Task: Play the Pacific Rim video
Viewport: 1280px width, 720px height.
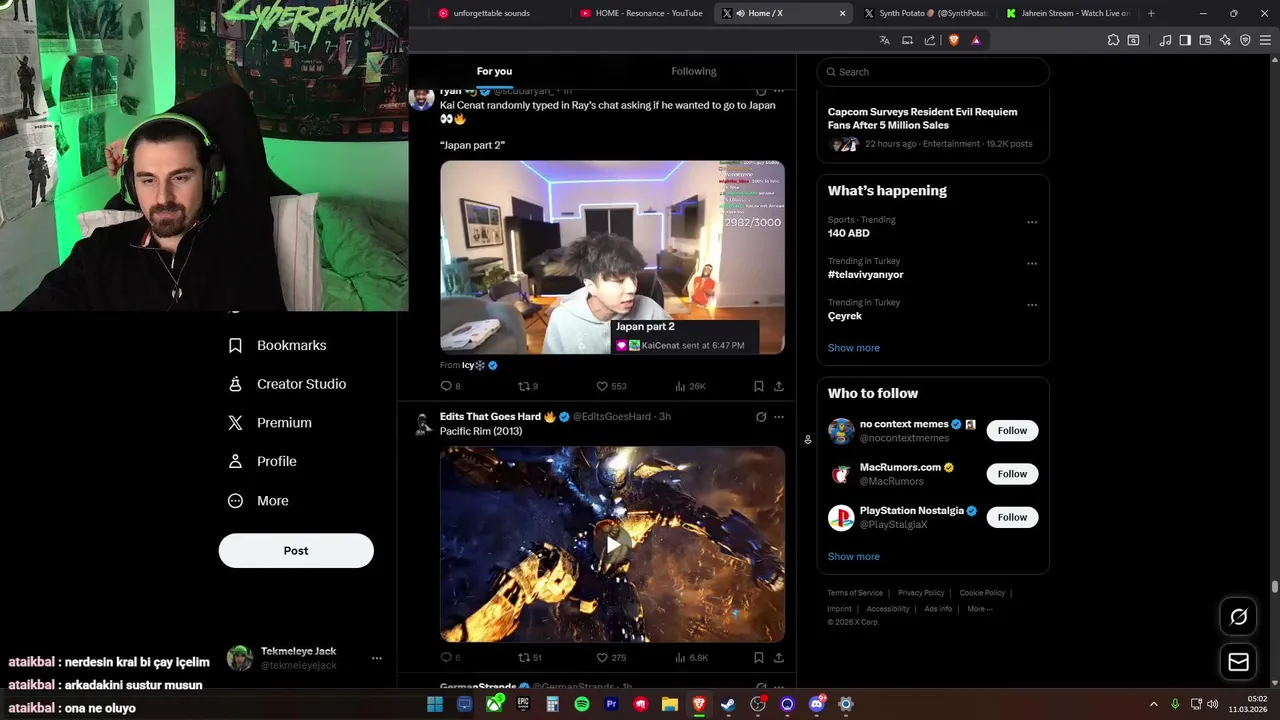Action: [612, 544]
